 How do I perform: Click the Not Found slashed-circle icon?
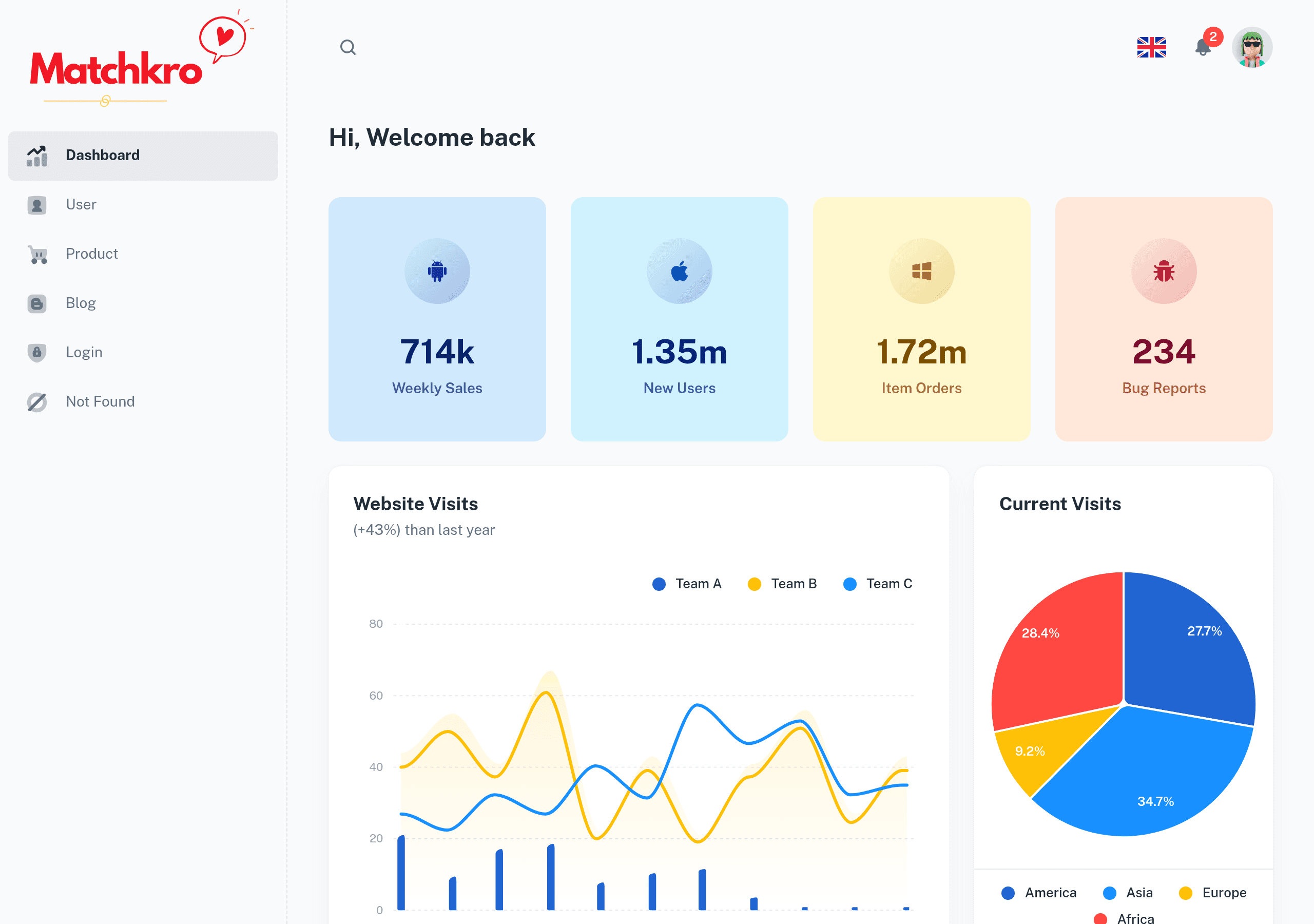[37, 402]
